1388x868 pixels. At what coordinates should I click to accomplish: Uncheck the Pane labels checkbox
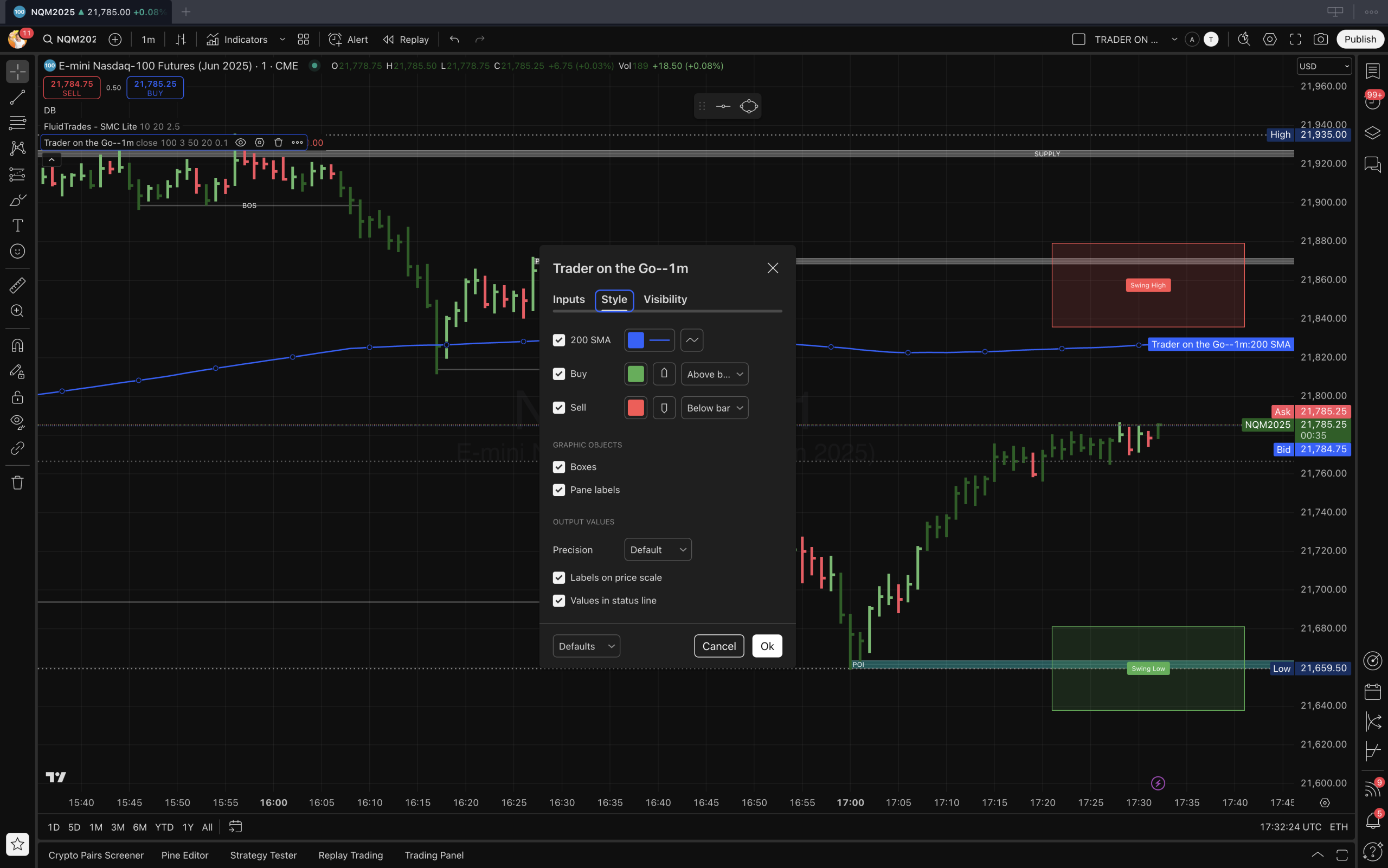point(558,490)
